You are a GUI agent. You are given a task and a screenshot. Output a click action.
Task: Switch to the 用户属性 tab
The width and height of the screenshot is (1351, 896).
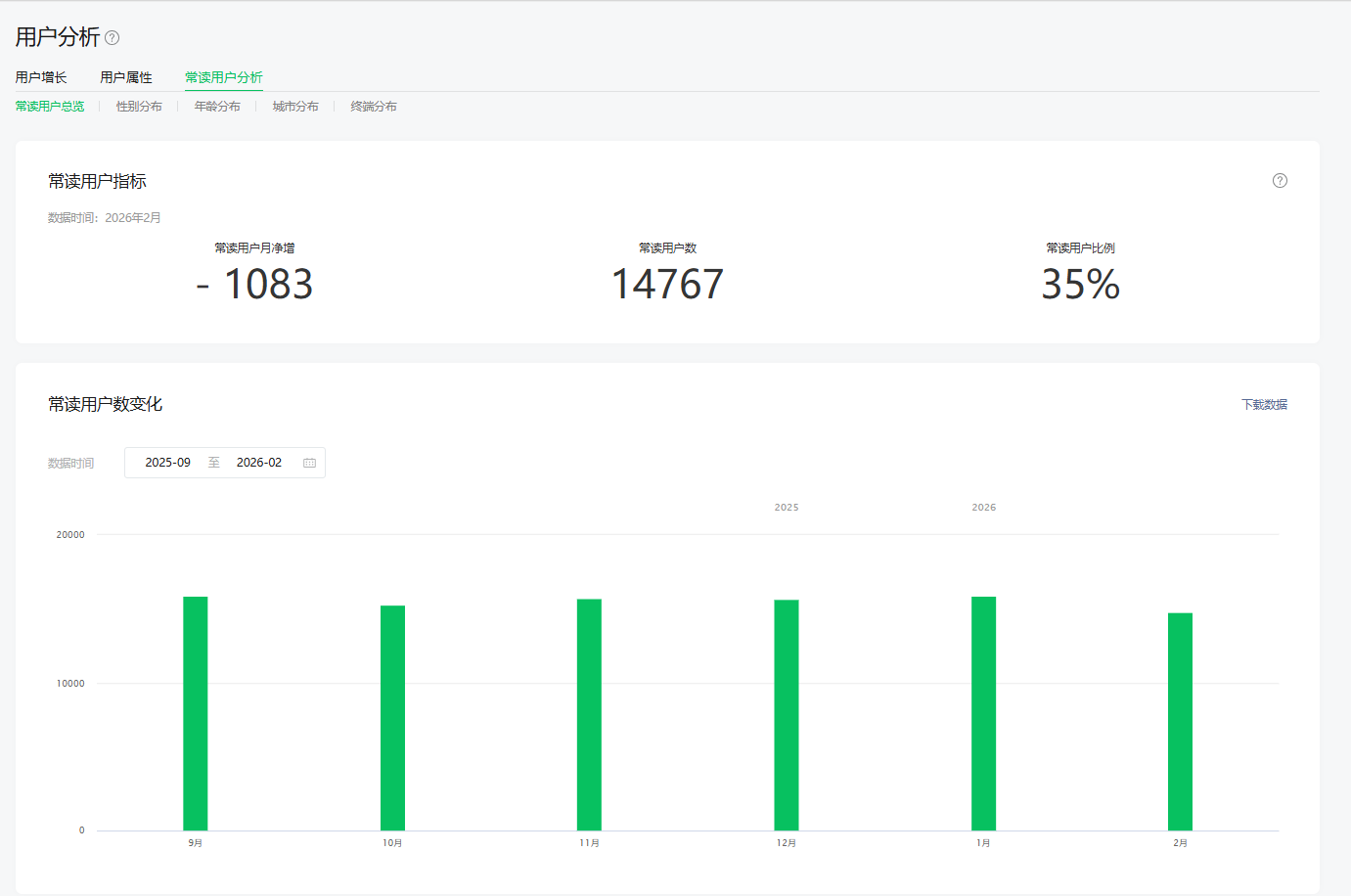pyautogui.click(x=126, y=77)
